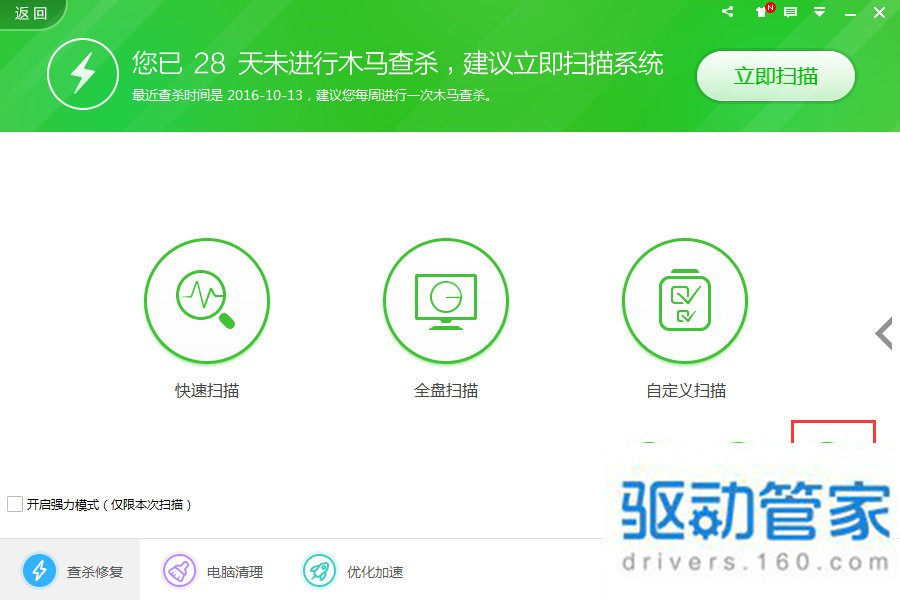Open the share icon in title bar
900x600 pixels.
pos(726,13)
